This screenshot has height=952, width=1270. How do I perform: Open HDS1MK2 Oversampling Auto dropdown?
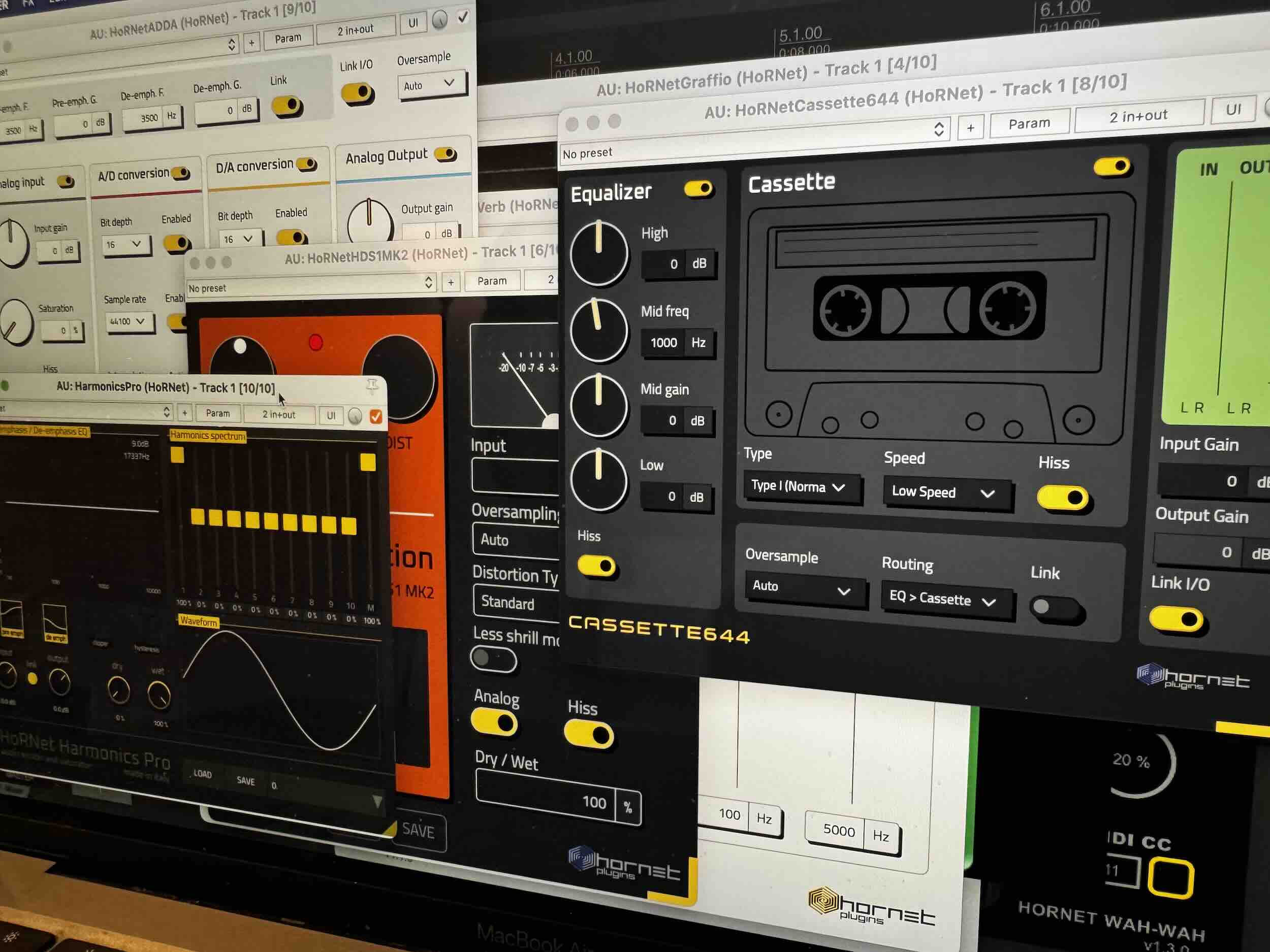tap(517, 541)
